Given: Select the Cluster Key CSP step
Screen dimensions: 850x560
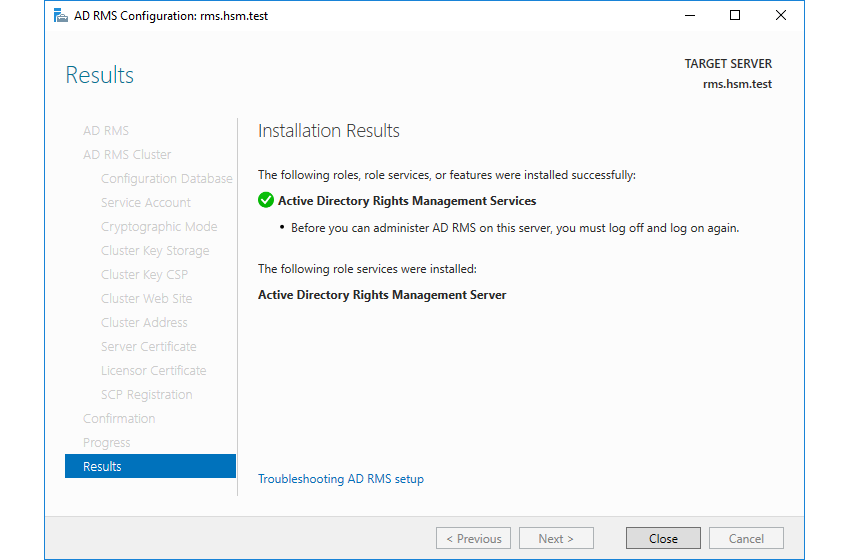Looking at the screenshot, I should pyautogui.click(x=144, y=274).
